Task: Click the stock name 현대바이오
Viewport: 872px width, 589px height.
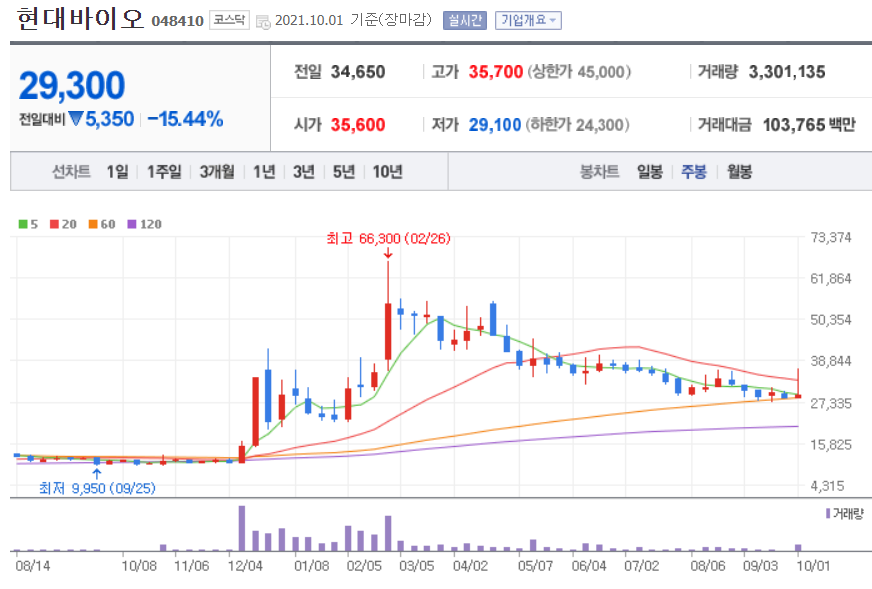Action: point(81,19)
